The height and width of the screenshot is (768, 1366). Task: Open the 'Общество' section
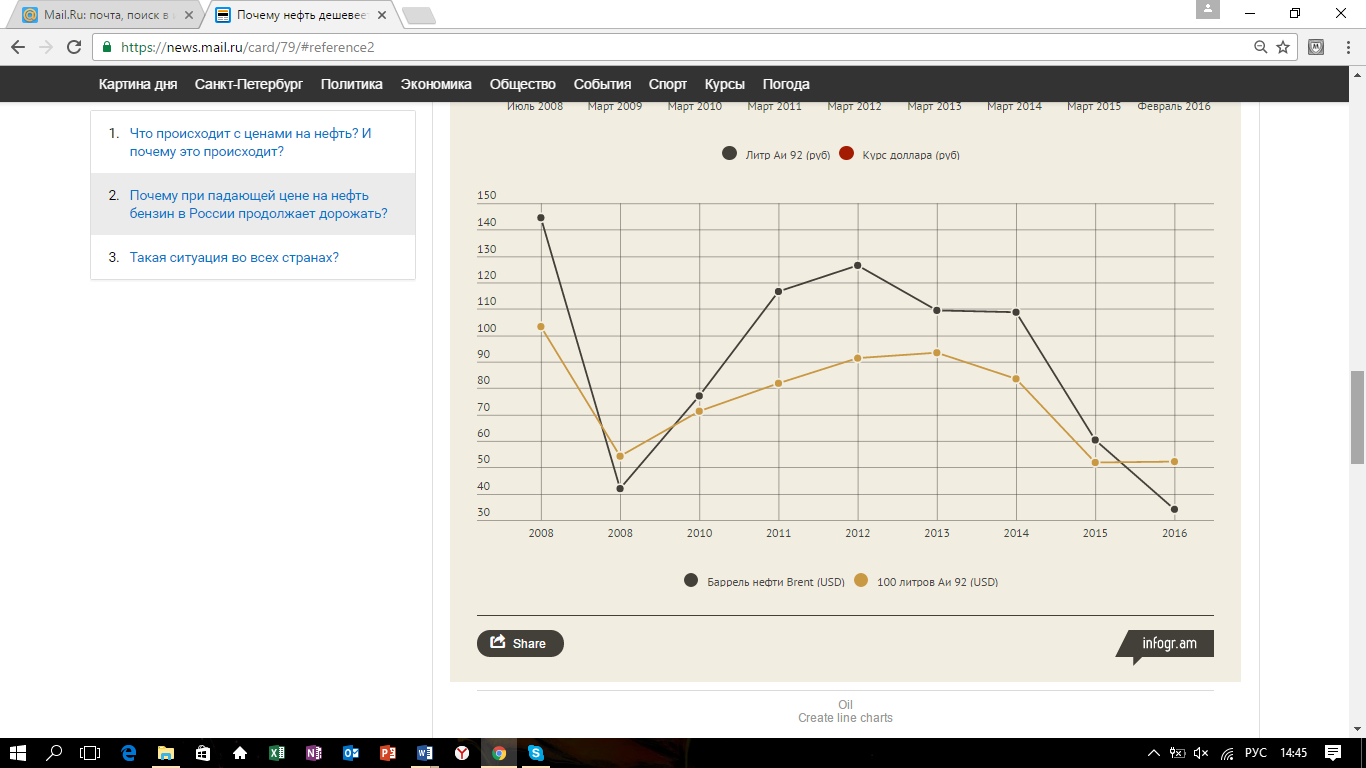coord(523,84)
